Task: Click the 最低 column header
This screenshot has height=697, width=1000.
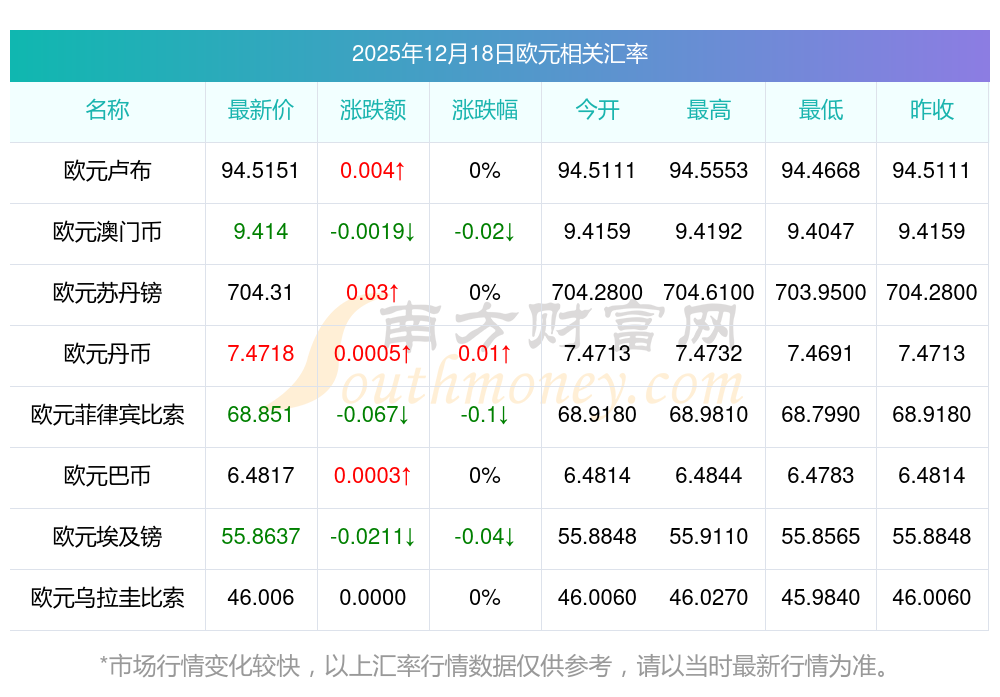Action: 820,110
